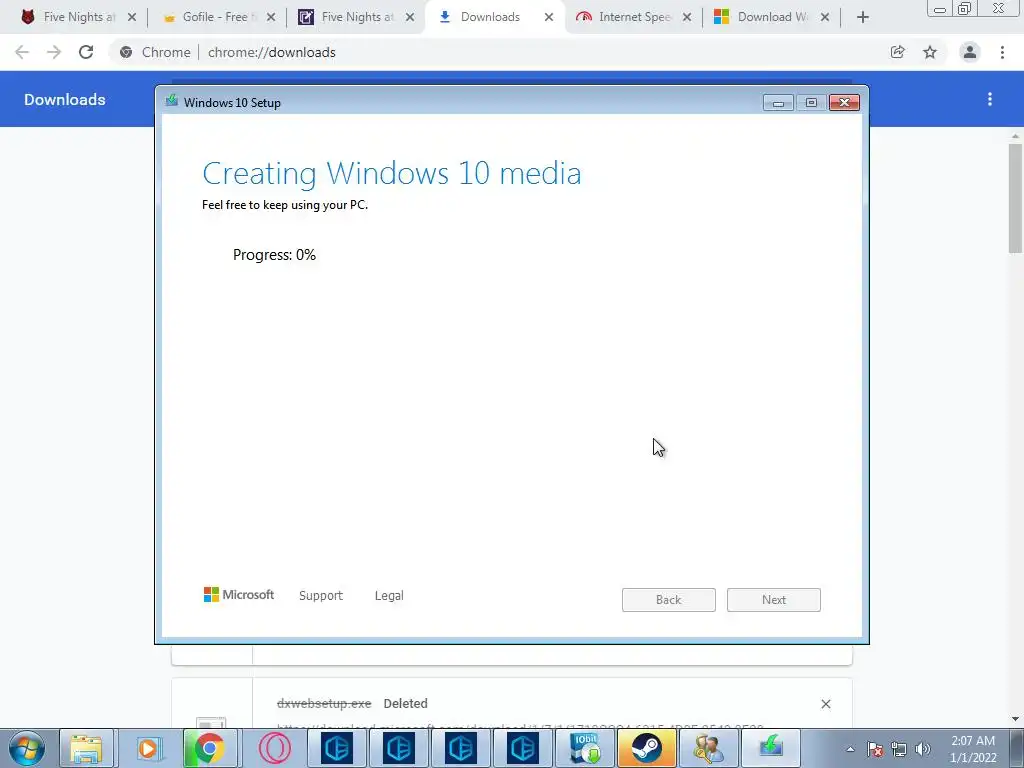Click the Downloads page heading
Image resolution: width=1024 pixels, height=768 pixels.
pos(65,99)
